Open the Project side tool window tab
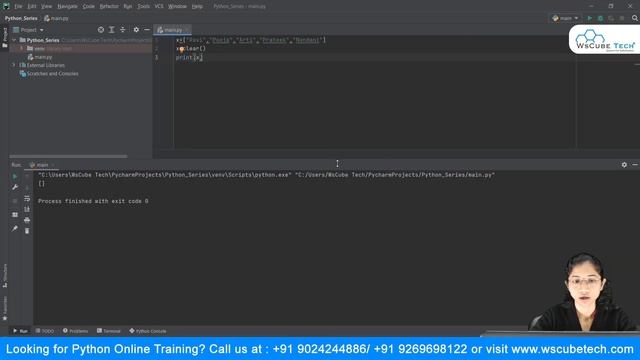This screenshot has height=360, width=640. pos(4,37)
